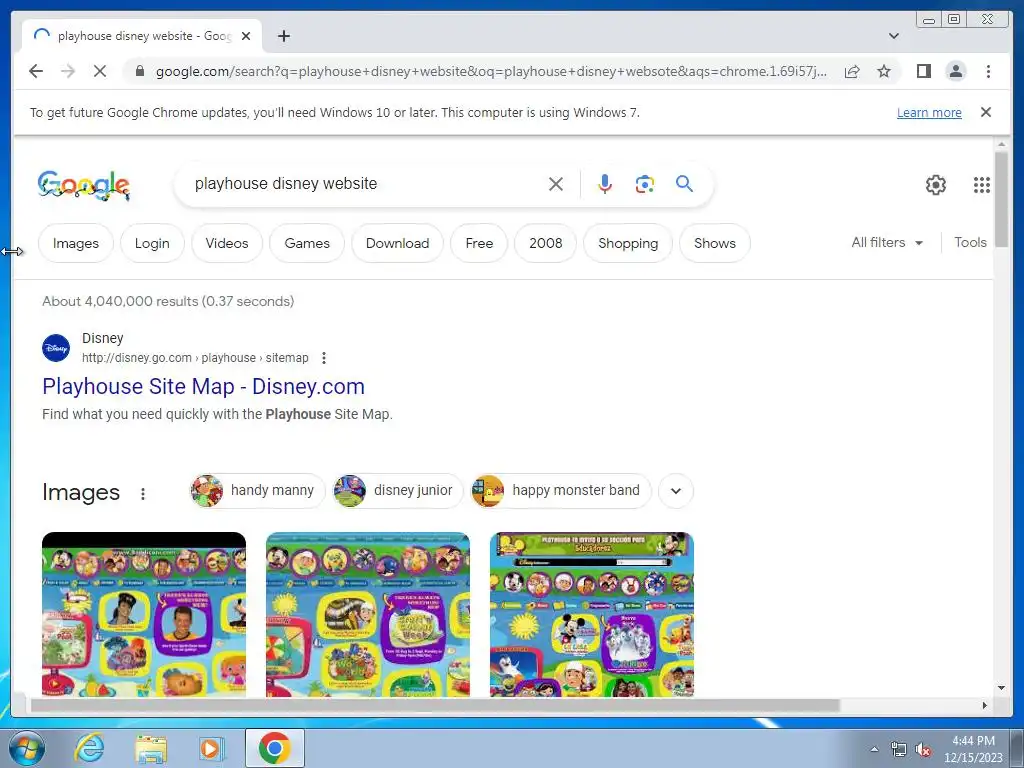1024x768 pixels.
Task: Filter results by Images
Action: pos(76,243)
